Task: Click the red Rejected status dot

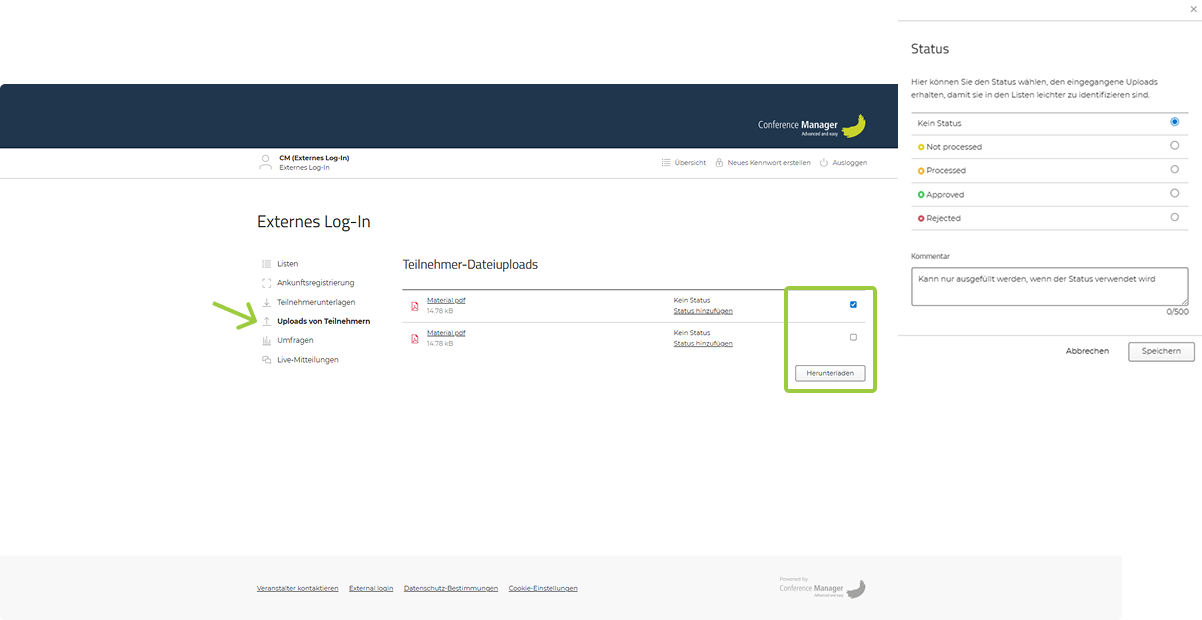Action: click(921, 218)
